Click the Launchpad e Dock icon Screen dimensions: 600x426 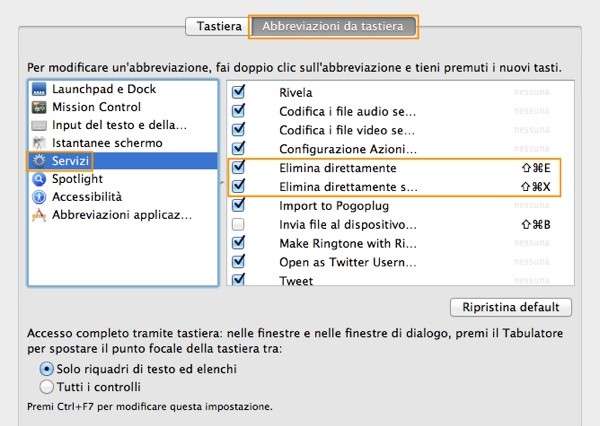pyautogui.click(x=39, y=89)
